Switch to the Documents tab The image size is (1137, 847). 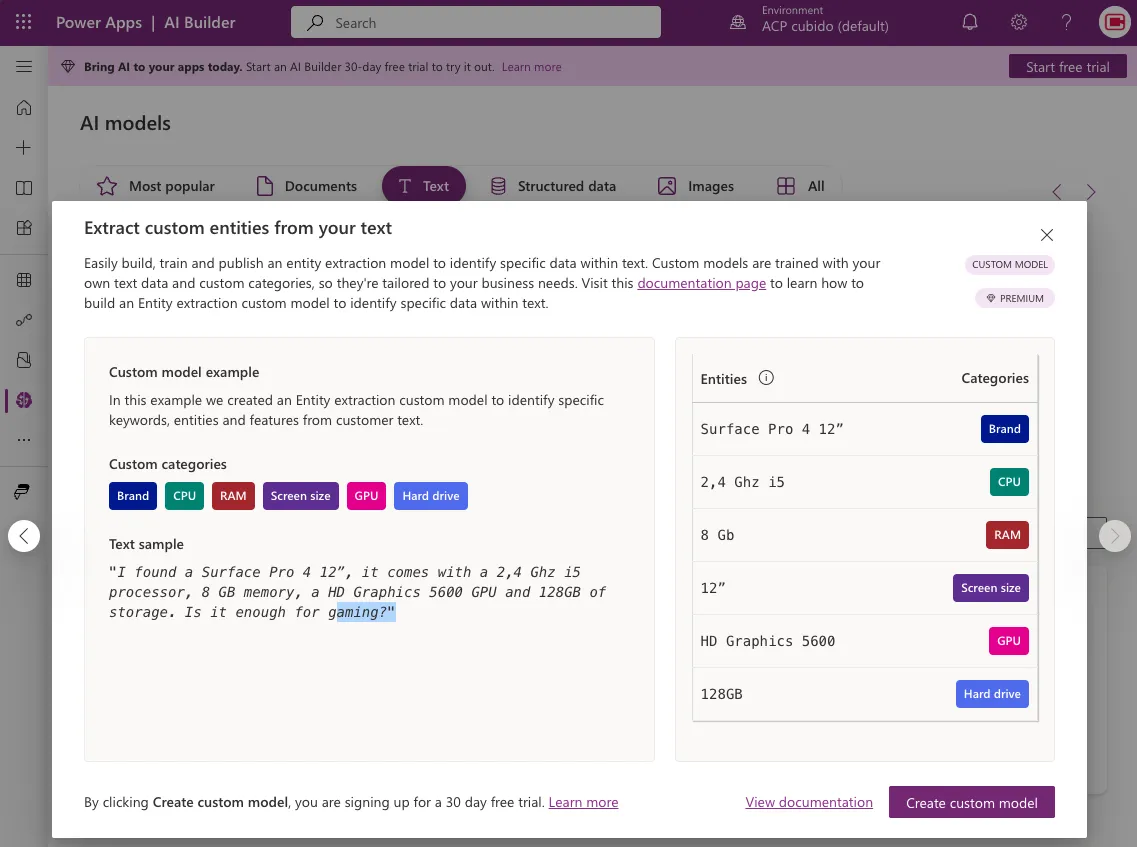coord(307,186)
